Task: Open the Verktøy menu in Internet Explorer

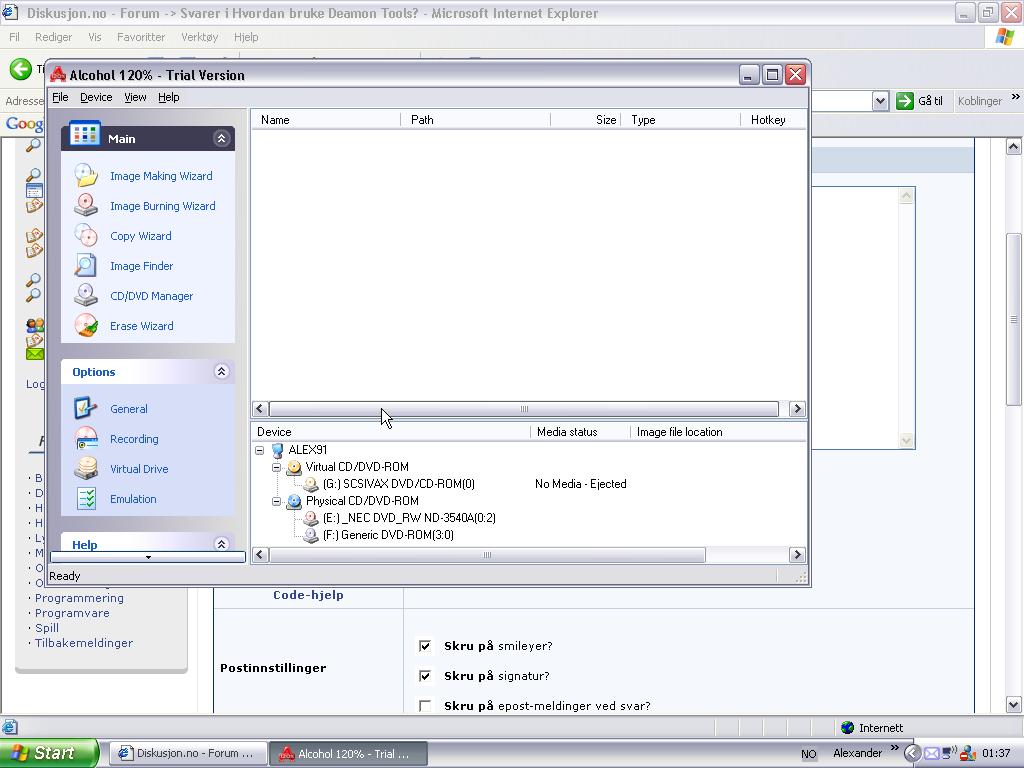Action: (200, 37)
